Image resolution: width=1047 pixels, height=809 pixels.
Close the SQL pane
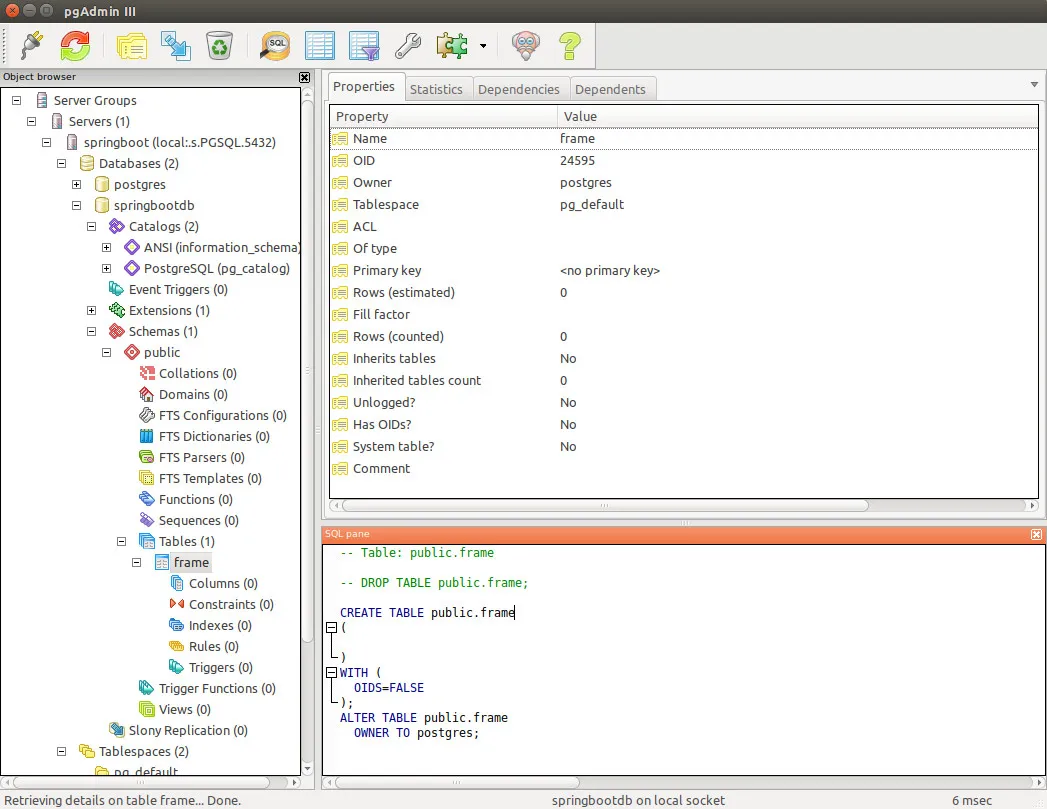click(x=1036, y=534)
